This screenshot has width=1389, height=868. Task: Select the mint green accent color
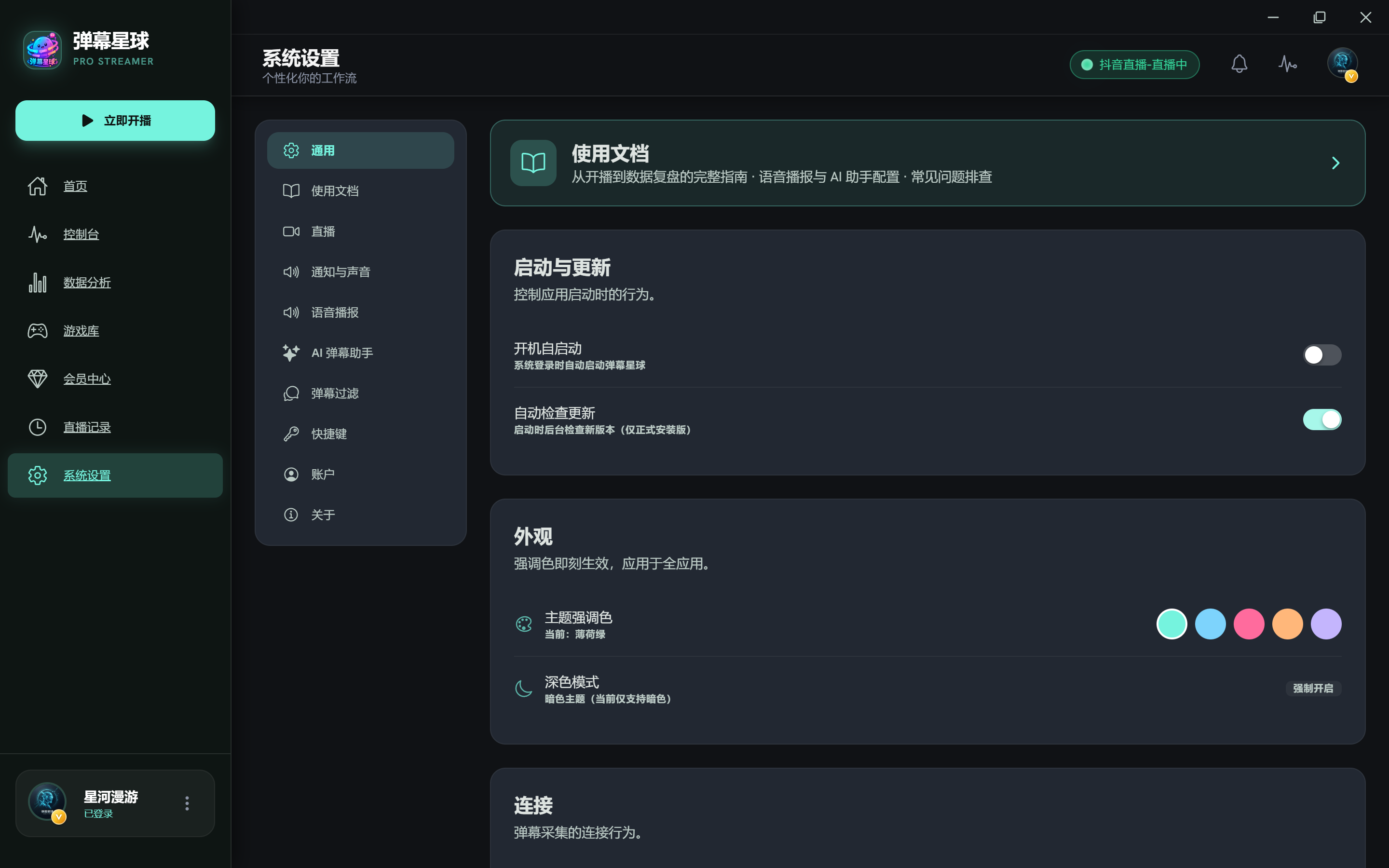pyautogui.click(x=1171, y=624)
